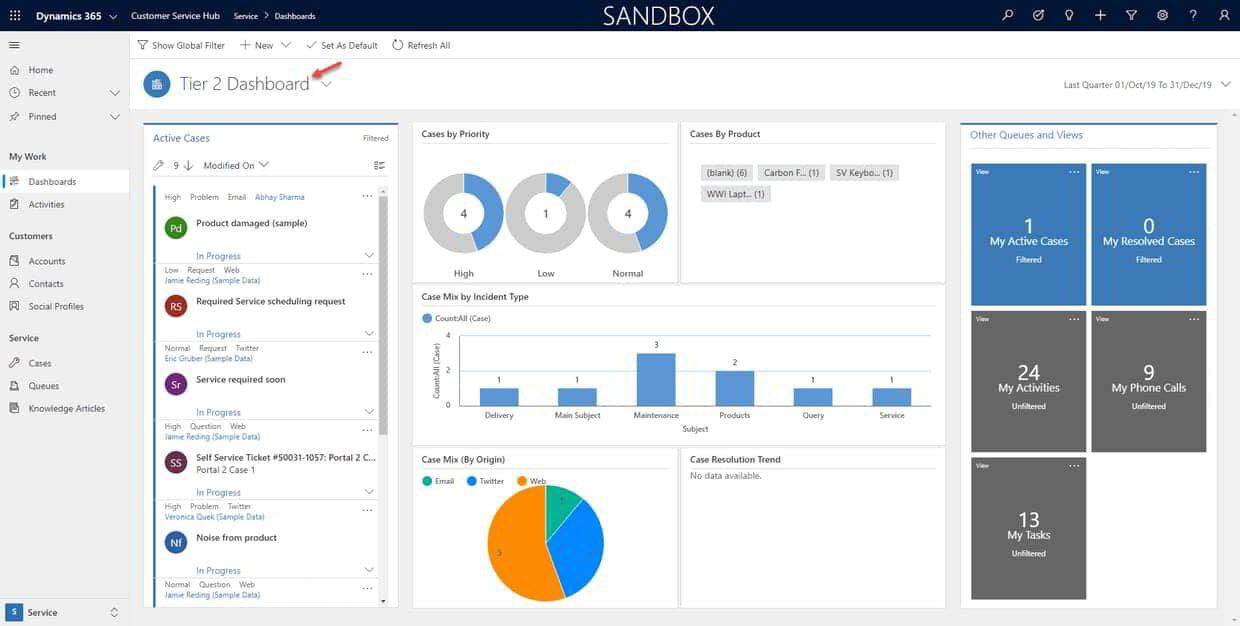Click the Email legend color swatch

click(427, 481)
